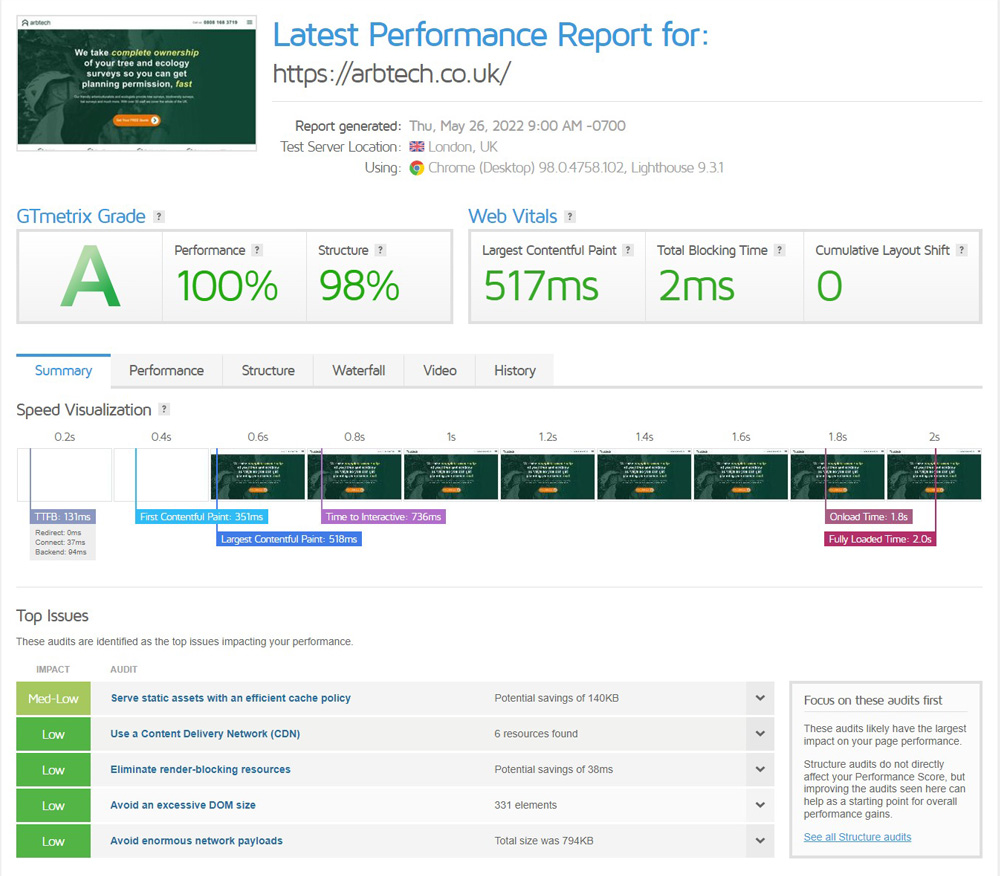The width and height of the screenshot is (1000, 876).
Task: Open the GTmetrix Grade help tooltip
Action: pyautogui.click(x=158, y=216)
